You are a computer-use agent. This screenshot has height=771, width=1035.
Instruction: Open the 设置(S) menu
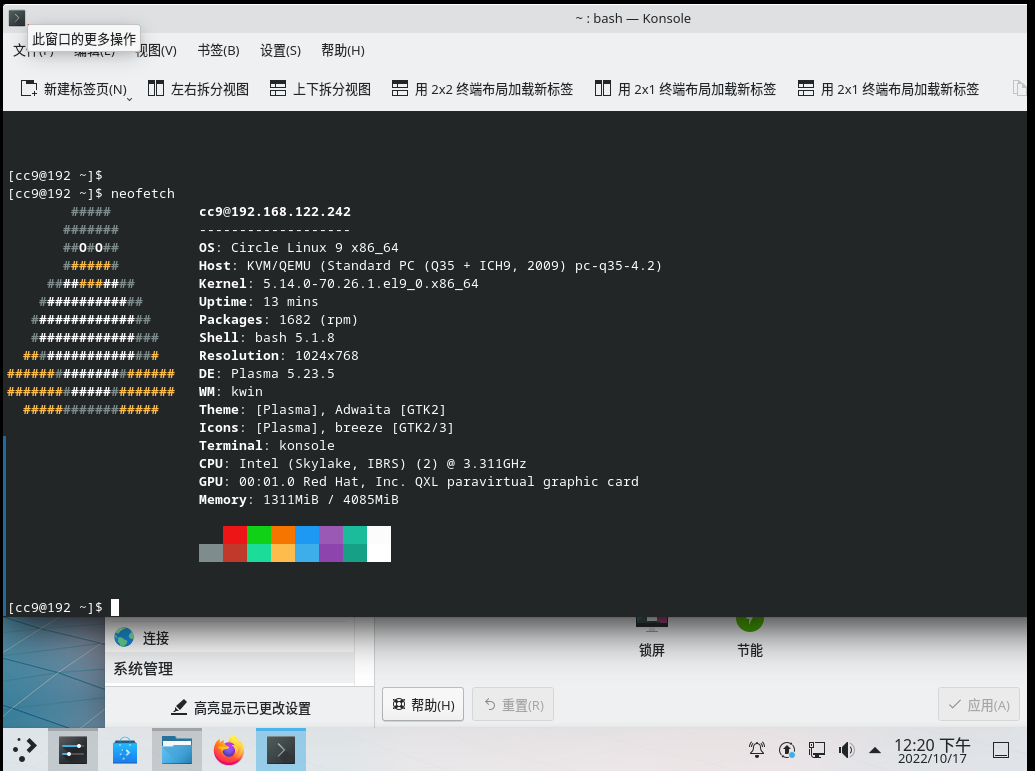281,51
